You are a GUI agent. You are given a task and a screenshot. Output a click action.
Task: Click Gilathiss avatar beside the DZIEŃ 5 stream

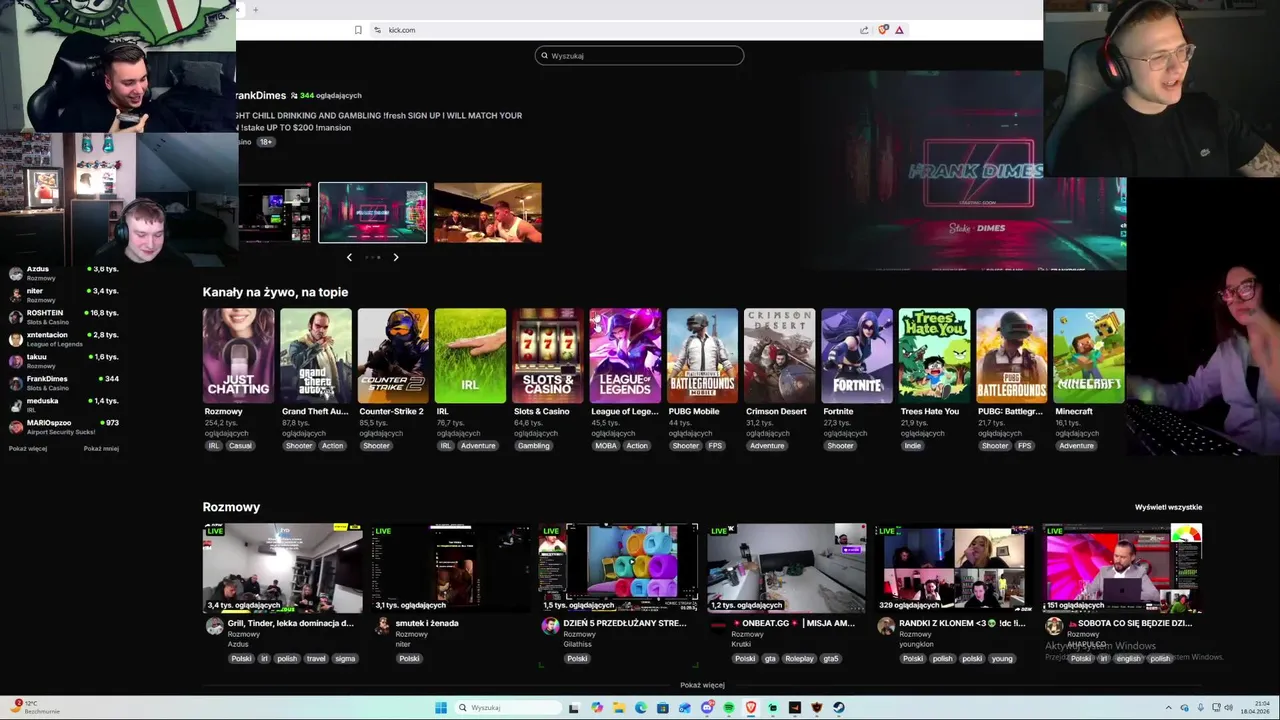click(x=550, y=626)
